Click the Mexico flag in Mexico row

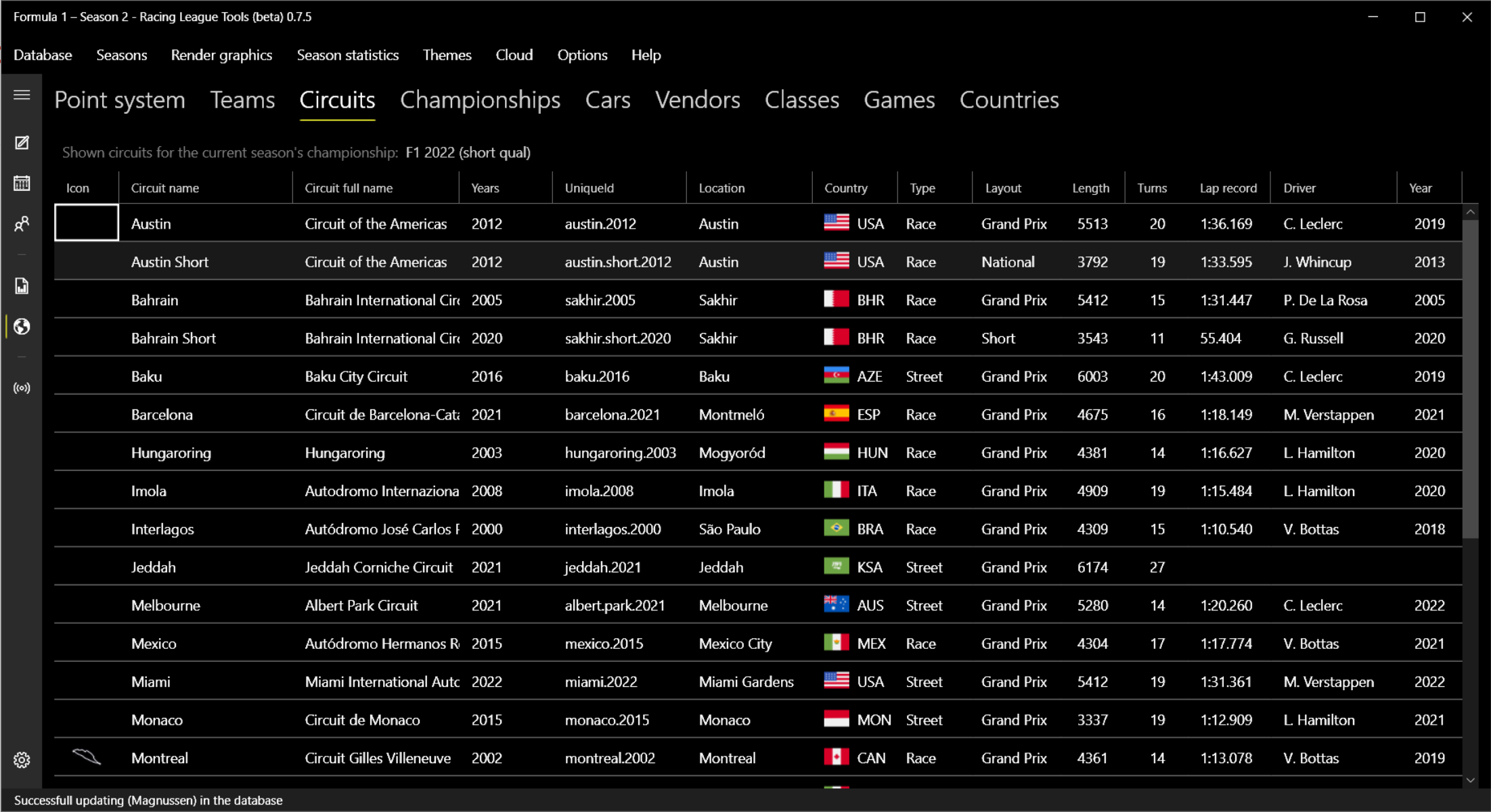point(837,642)
